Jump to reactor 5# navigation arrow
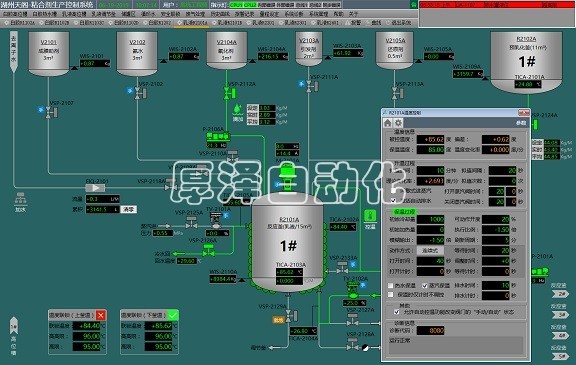576x365 pixels. [560, 356]
